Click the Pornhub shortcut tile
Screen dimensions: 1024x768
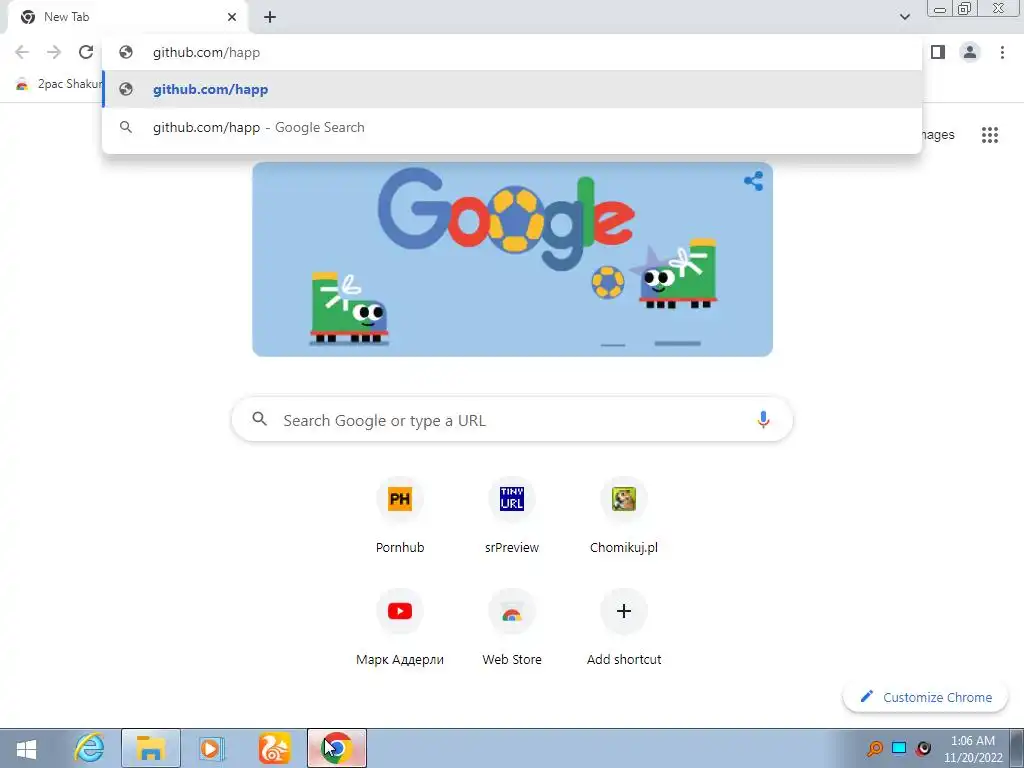[400, 516]
